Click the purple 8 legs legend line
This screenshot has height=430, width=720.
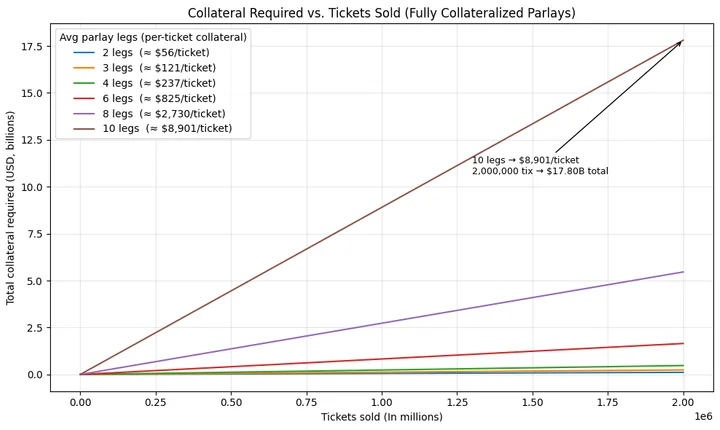84,113
